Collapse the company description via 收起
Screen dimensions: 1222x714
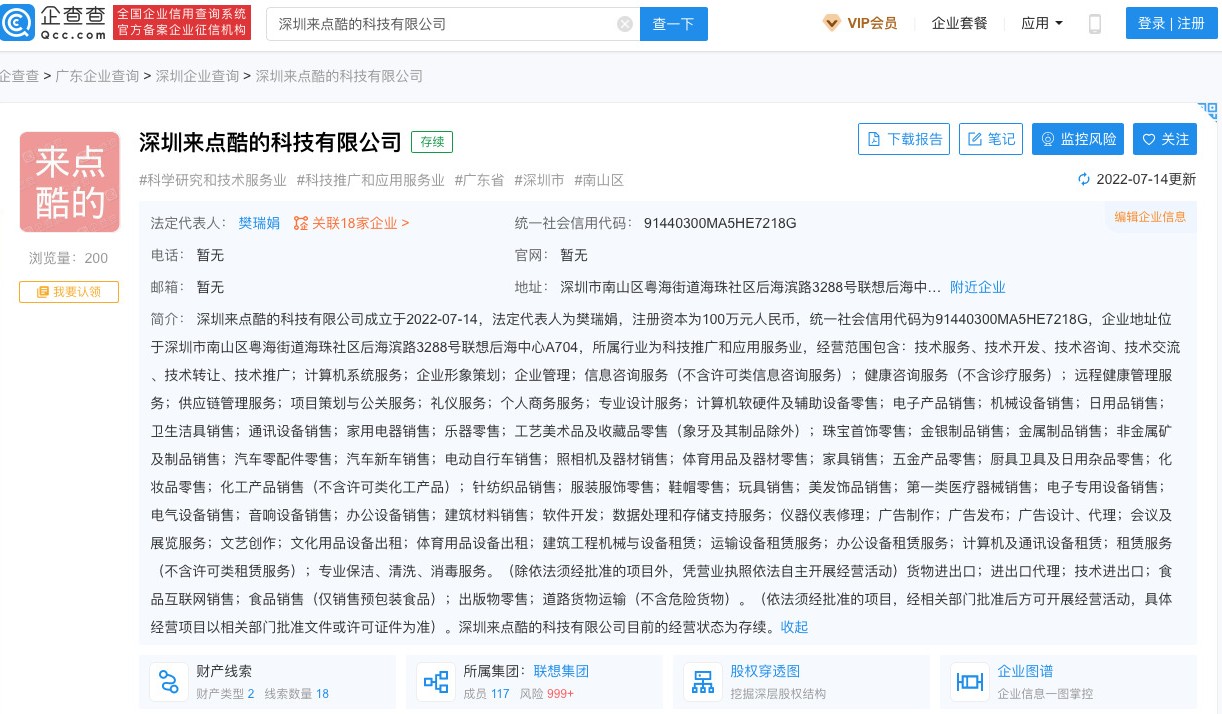pyautogui.click(x=794, y=627)
